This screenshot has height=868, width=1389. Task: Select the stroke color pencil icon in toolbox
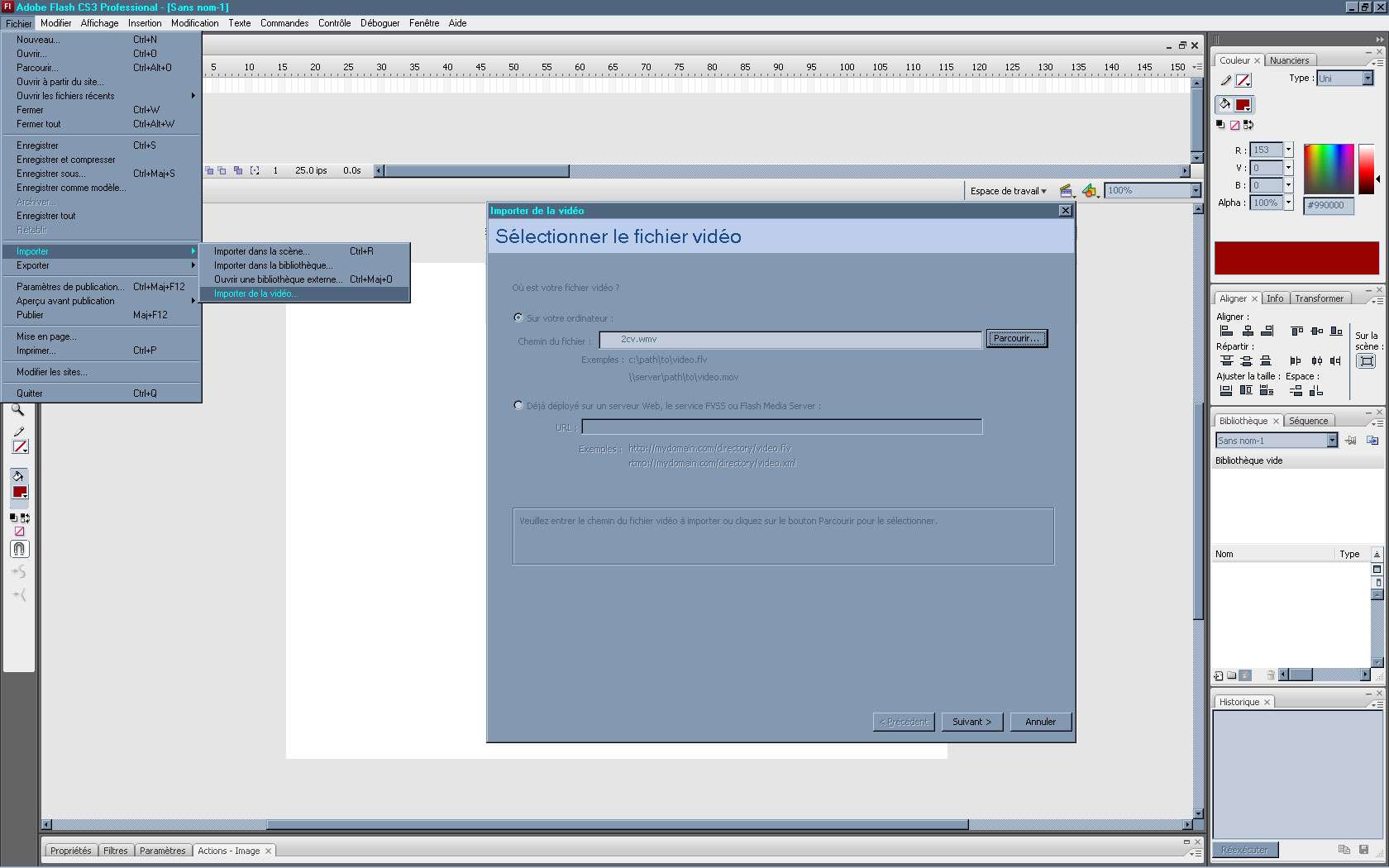19,432
